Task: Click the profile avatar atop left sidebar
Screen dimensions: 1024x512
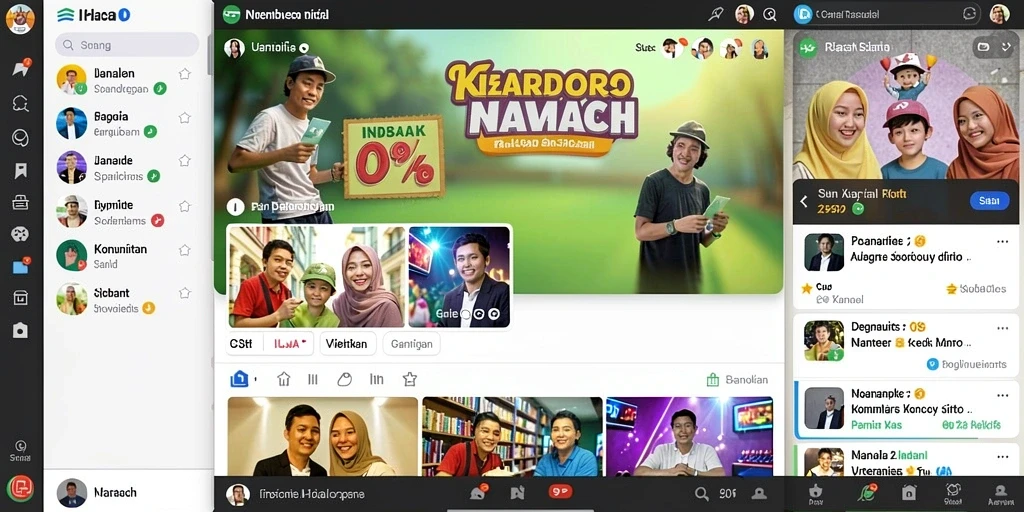Action: tap(20, 18)
